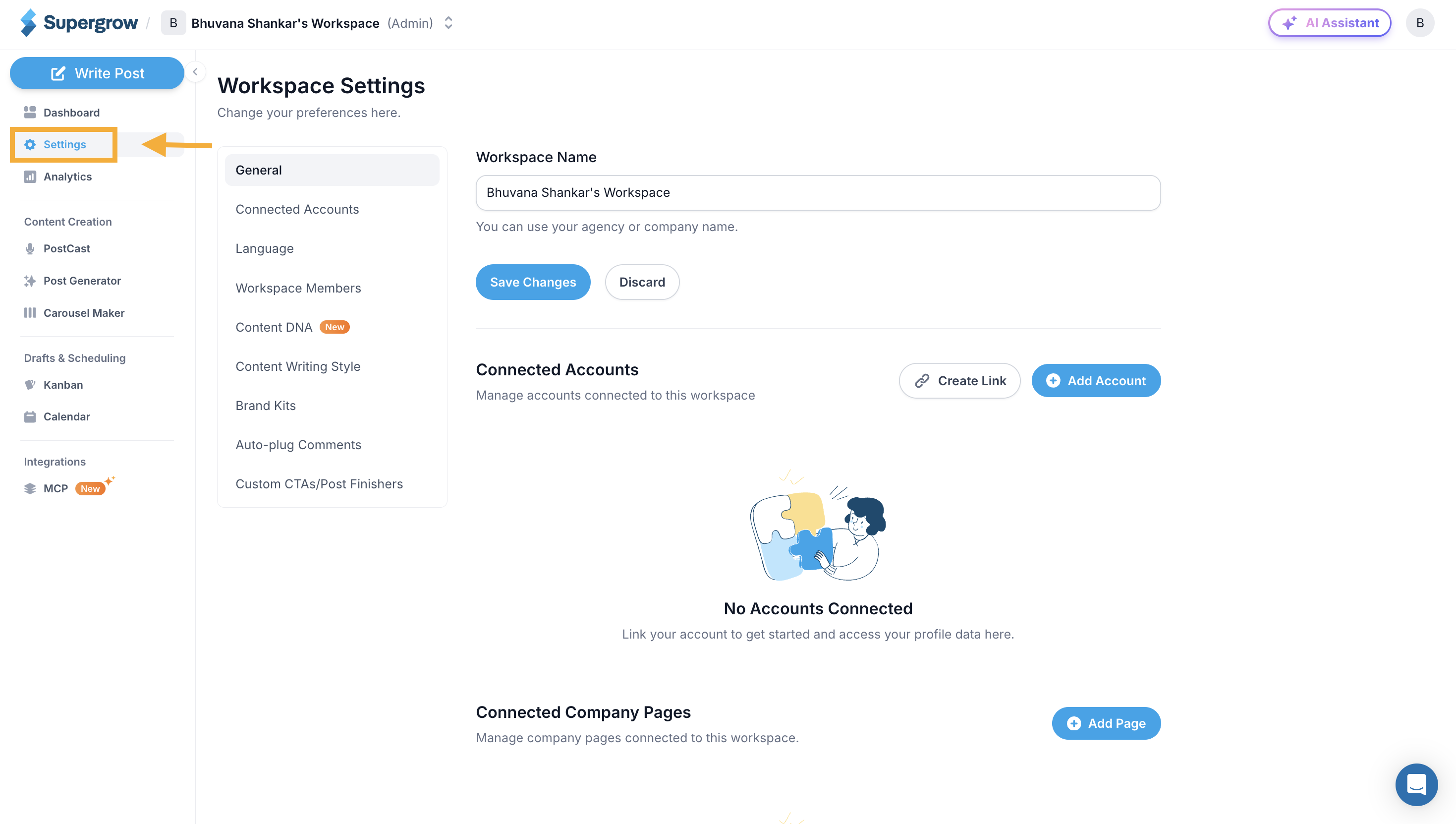Collapse the sidebar with chevron arrow
The width and height of the screenshot is (1456, 824).
(195, 72)
